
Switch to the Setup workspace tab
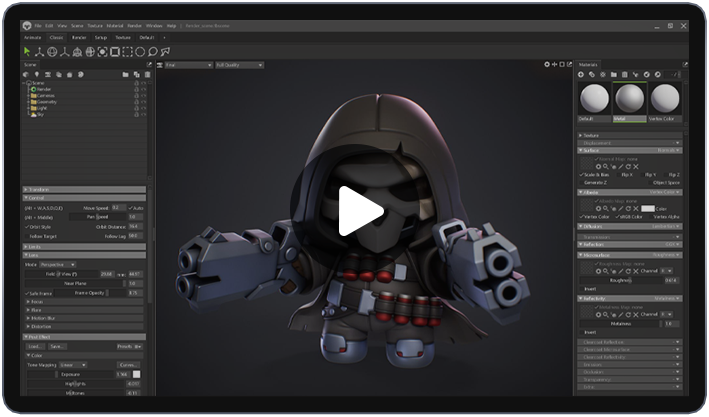click(101, 38)
